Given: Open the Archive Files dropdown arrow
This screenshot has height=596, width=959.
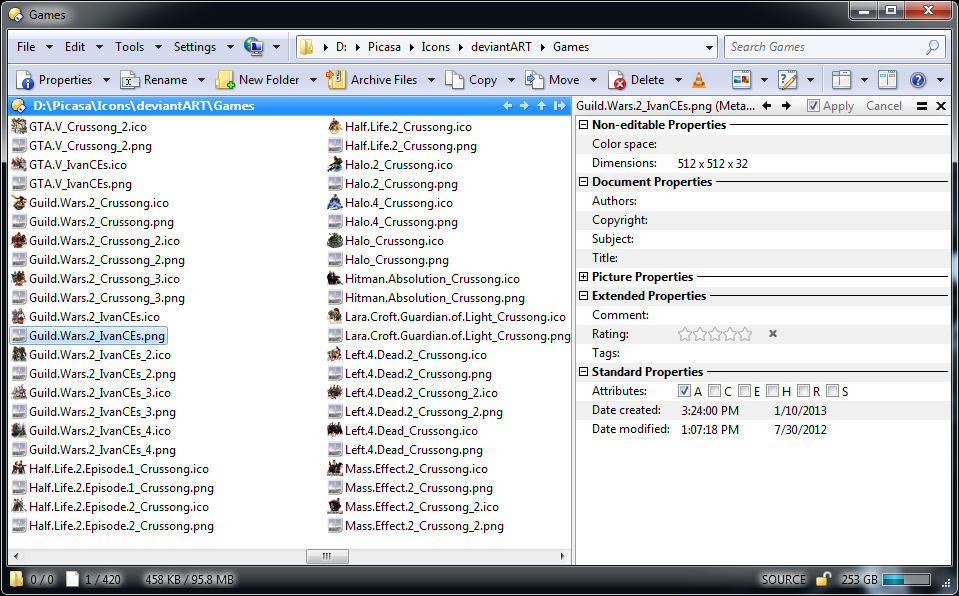Looking at the screenshot, I should point(431,80).
